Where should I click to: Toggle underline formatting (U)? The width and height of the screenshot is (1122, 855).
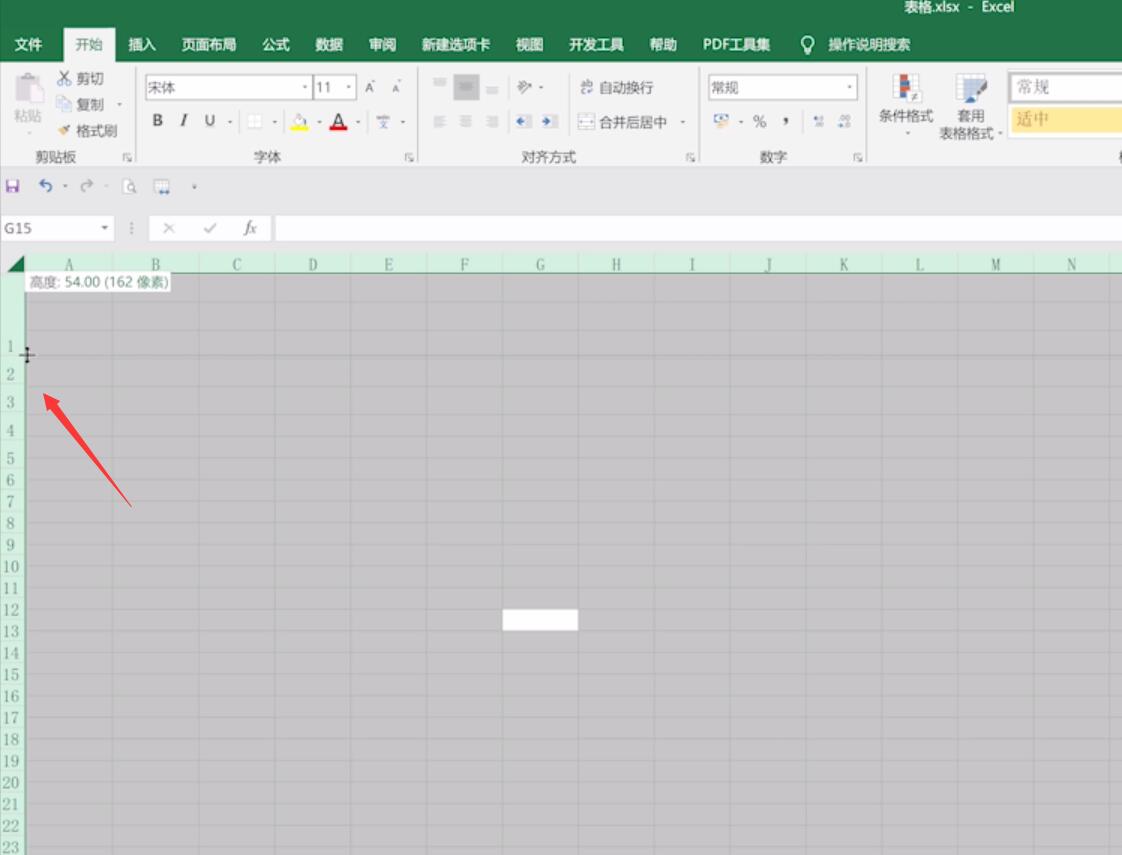point(210,121)
